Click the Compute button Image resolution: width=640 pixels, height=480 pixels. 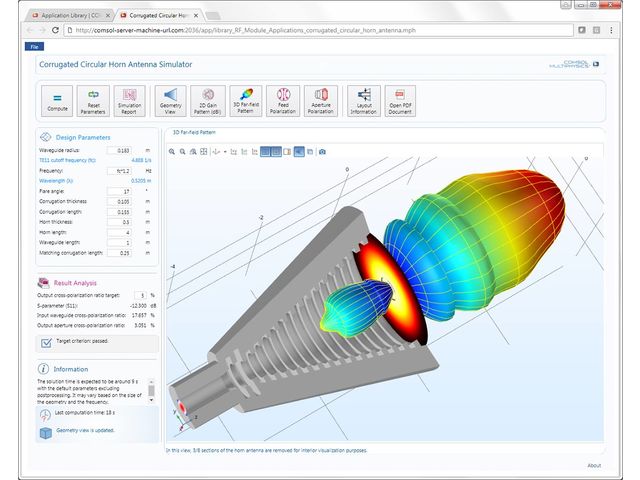58,100
